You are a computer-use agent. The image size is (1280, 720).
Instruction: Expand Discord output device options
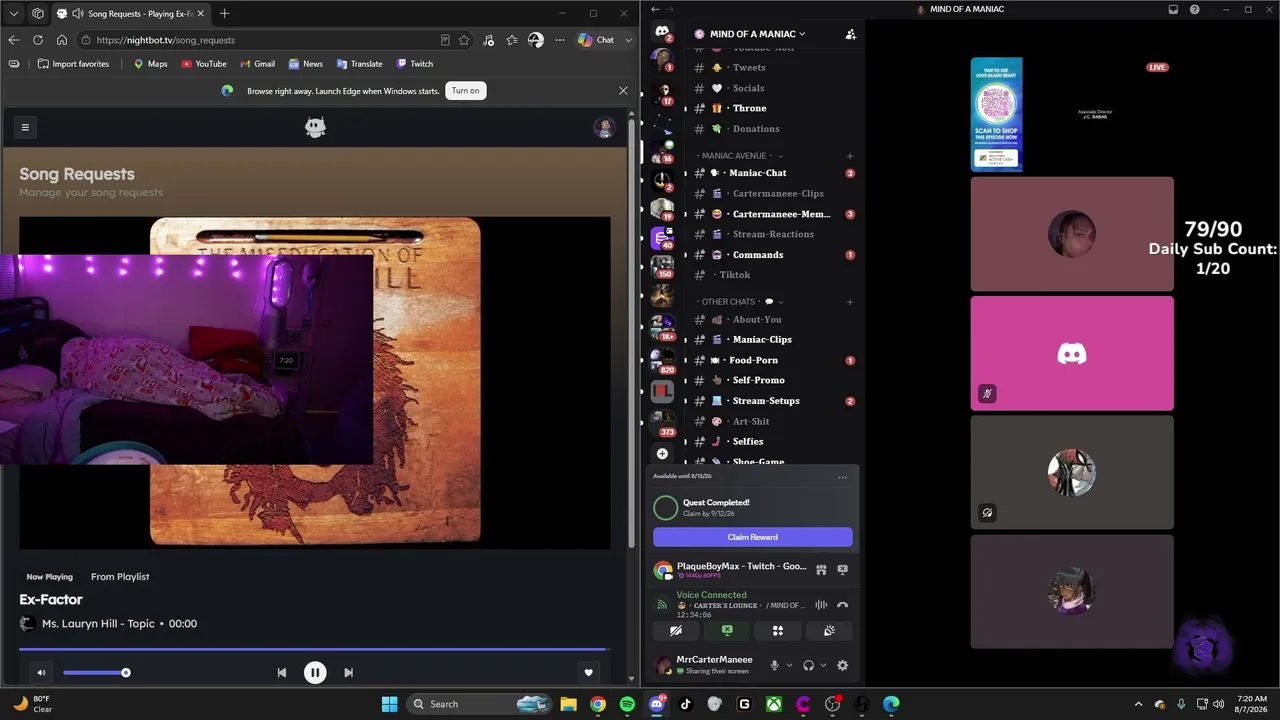(x=823, y=666)
